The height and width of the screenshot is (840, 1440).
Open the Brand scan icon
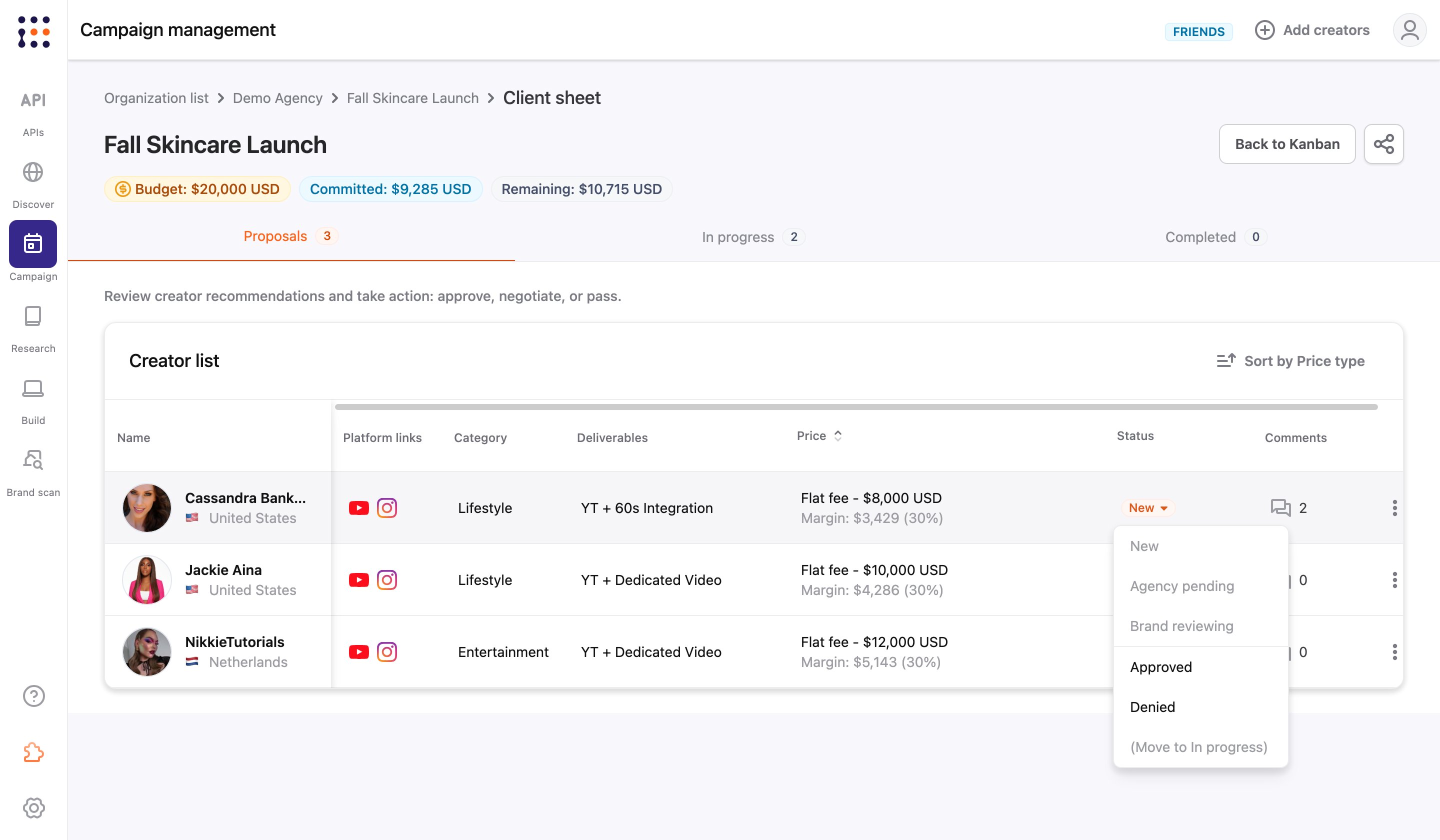point(33,460)
